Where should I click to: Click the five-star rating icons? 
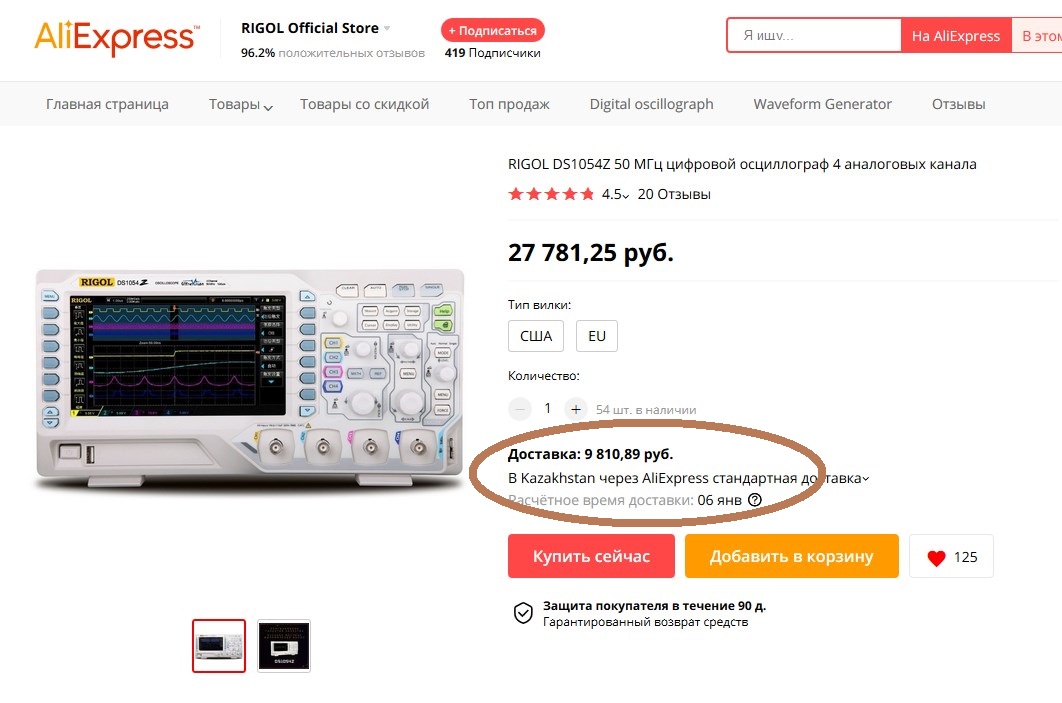coord(551,194)
